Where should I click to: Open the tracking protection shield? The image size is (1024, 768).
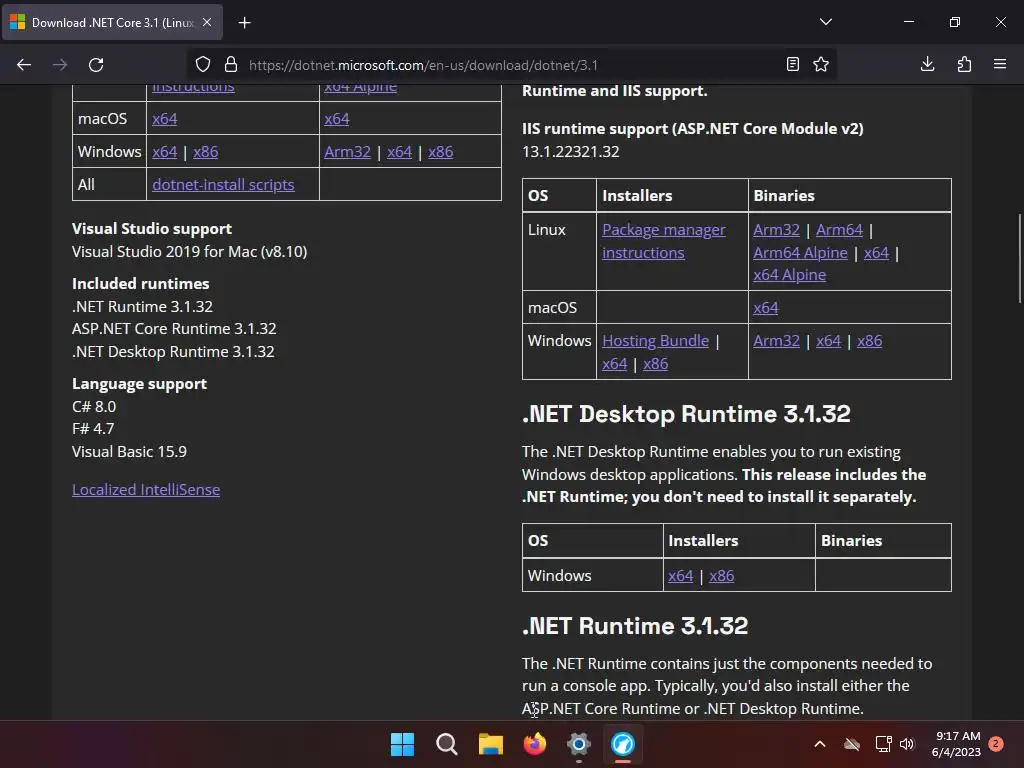click(x=203, y=65)
